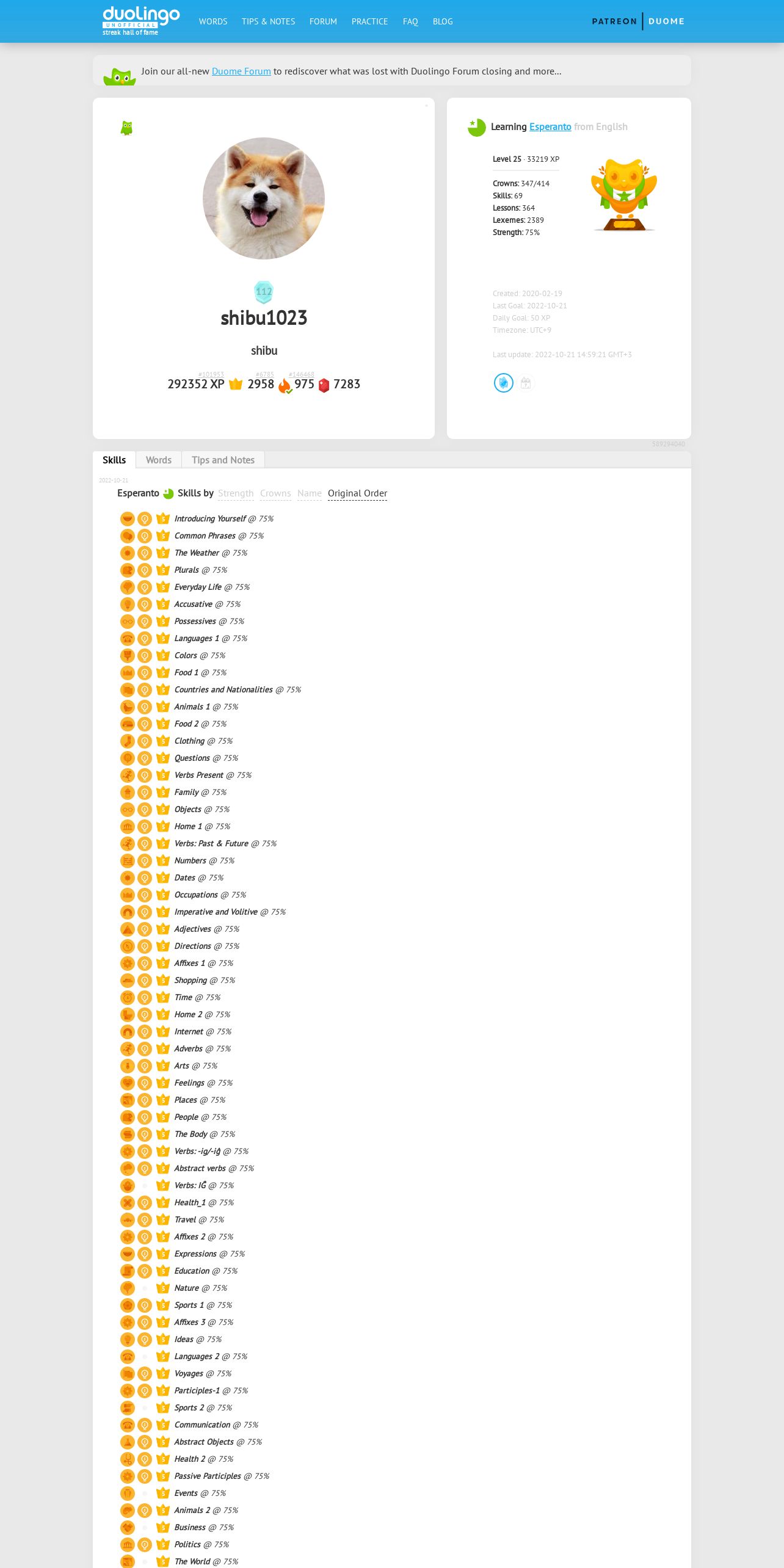Click the total 292352 XP value
784x1568 pixels.
click(196, 384)
